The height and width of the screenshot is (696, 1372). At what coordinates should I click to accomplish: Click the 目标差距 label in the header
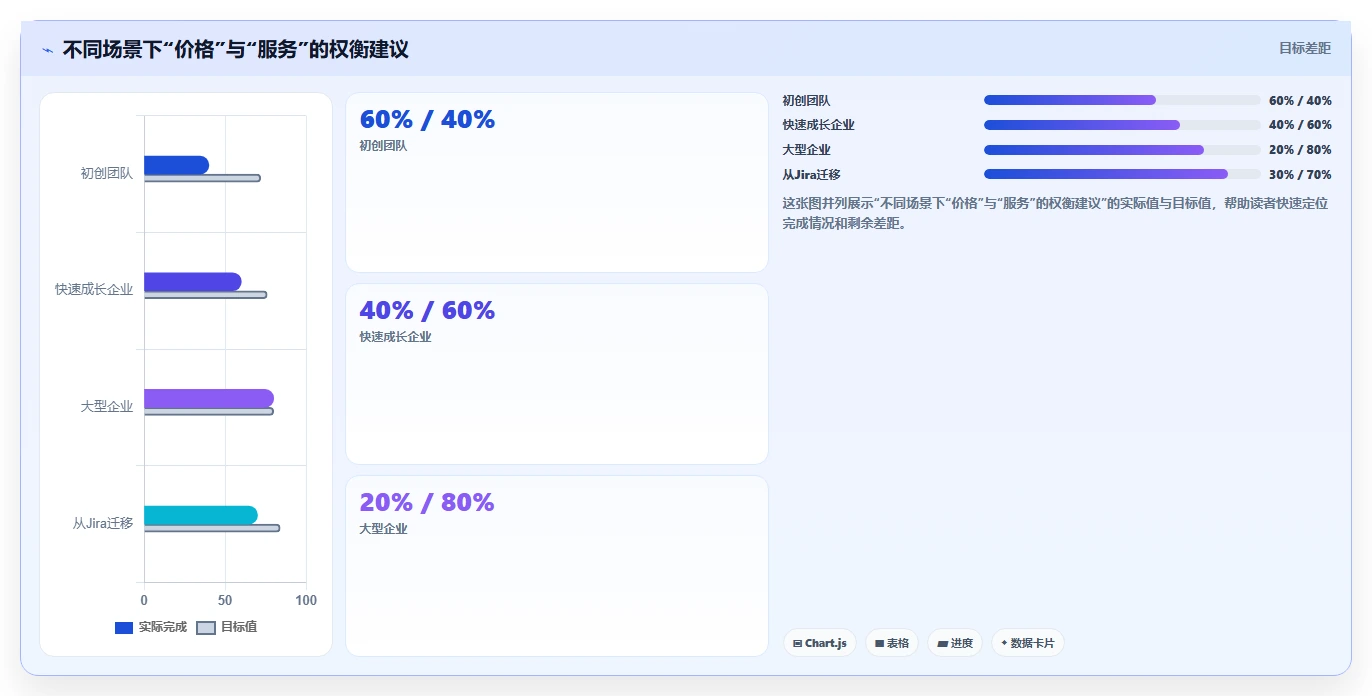[1305, 48]
